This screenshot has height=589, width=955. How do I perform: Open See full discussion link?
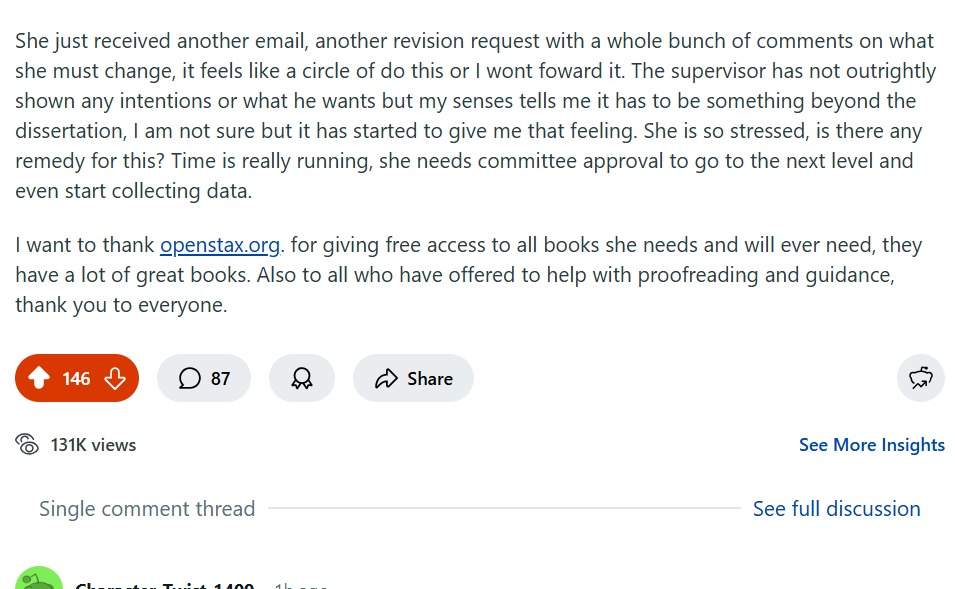coord(836,509)
